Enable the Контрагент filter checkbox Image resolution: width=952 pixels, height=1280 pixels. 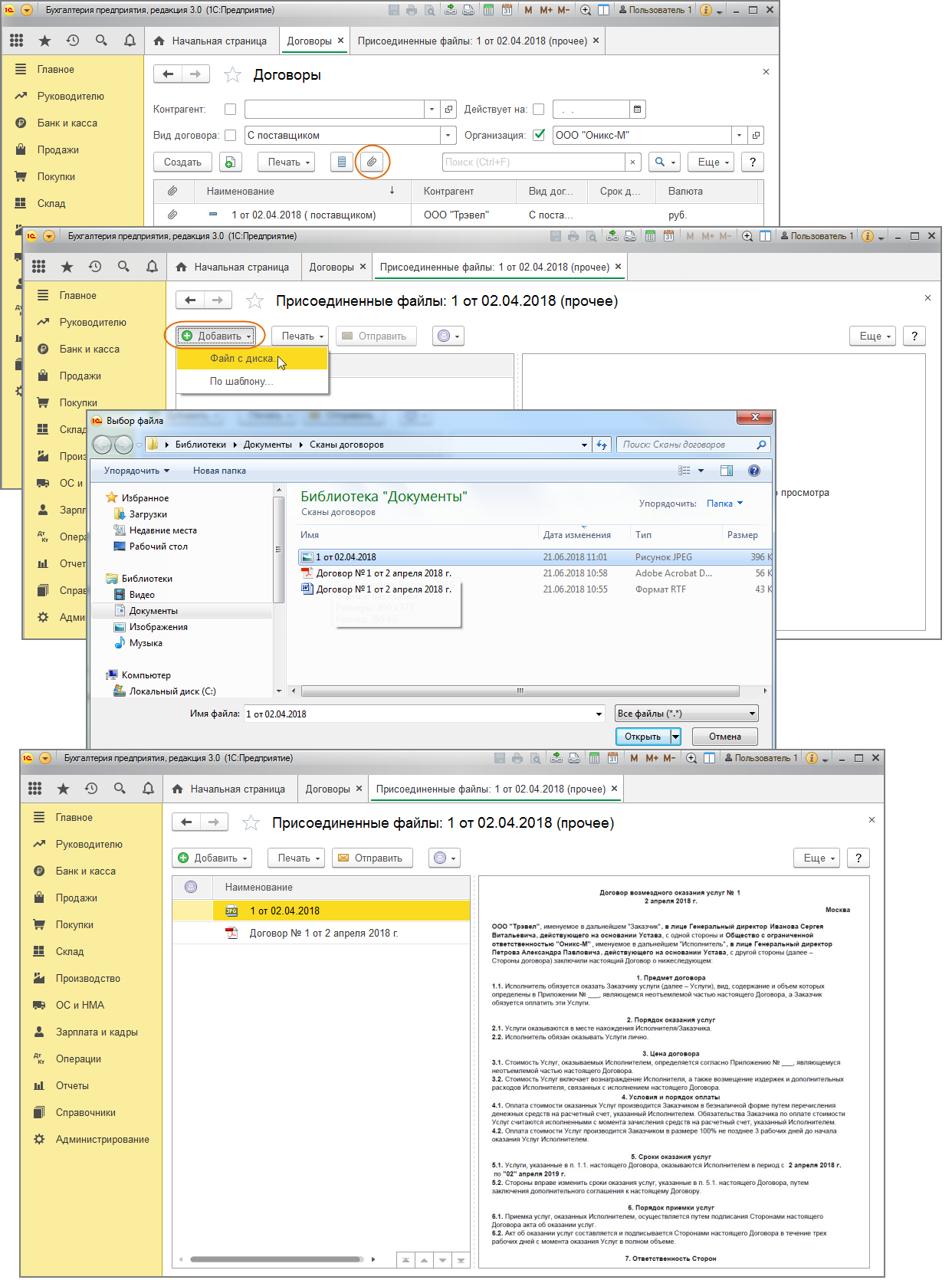tap(230, 110)
